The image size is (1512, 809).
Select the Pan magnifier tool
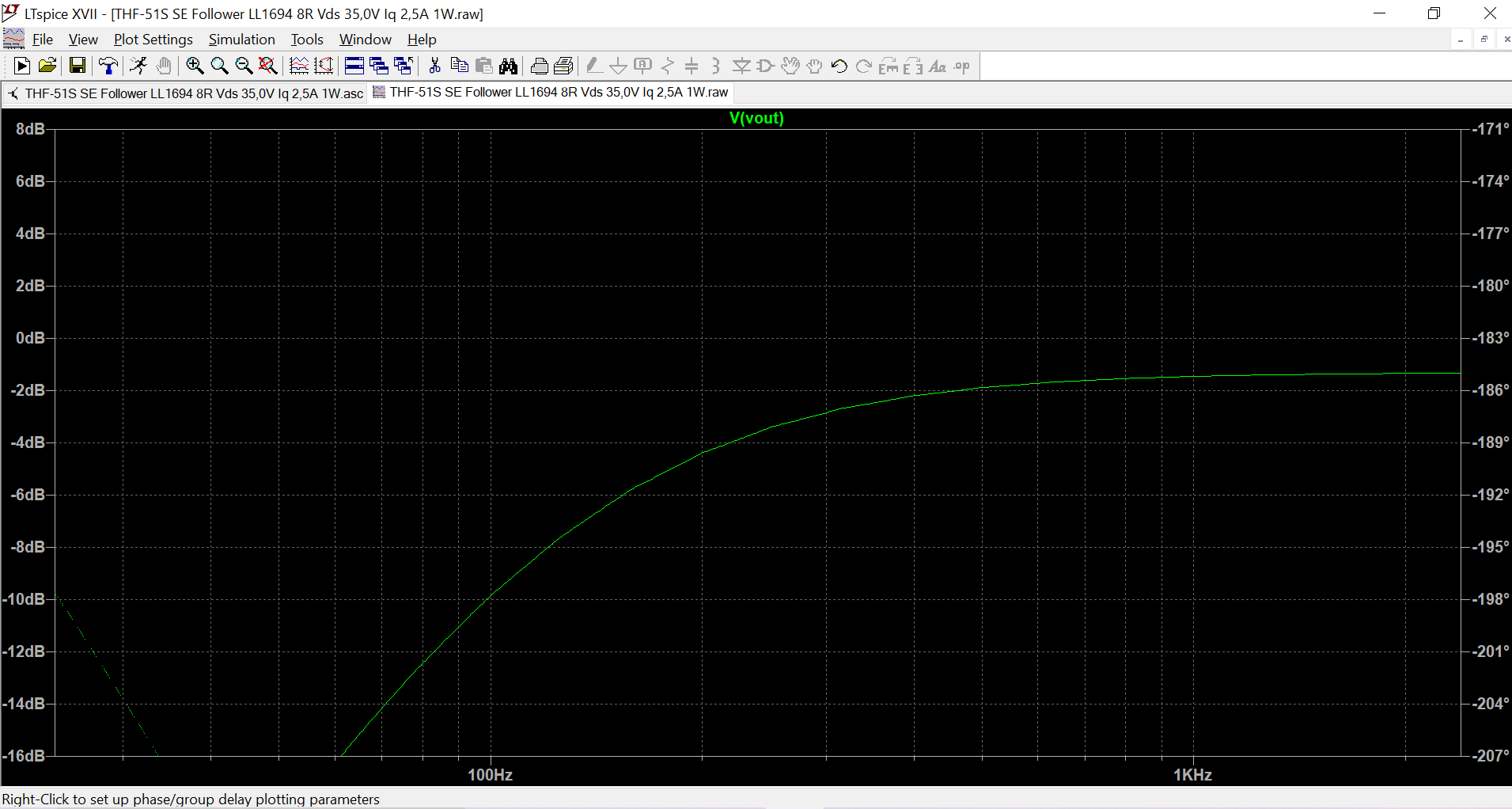pos(219,66)
